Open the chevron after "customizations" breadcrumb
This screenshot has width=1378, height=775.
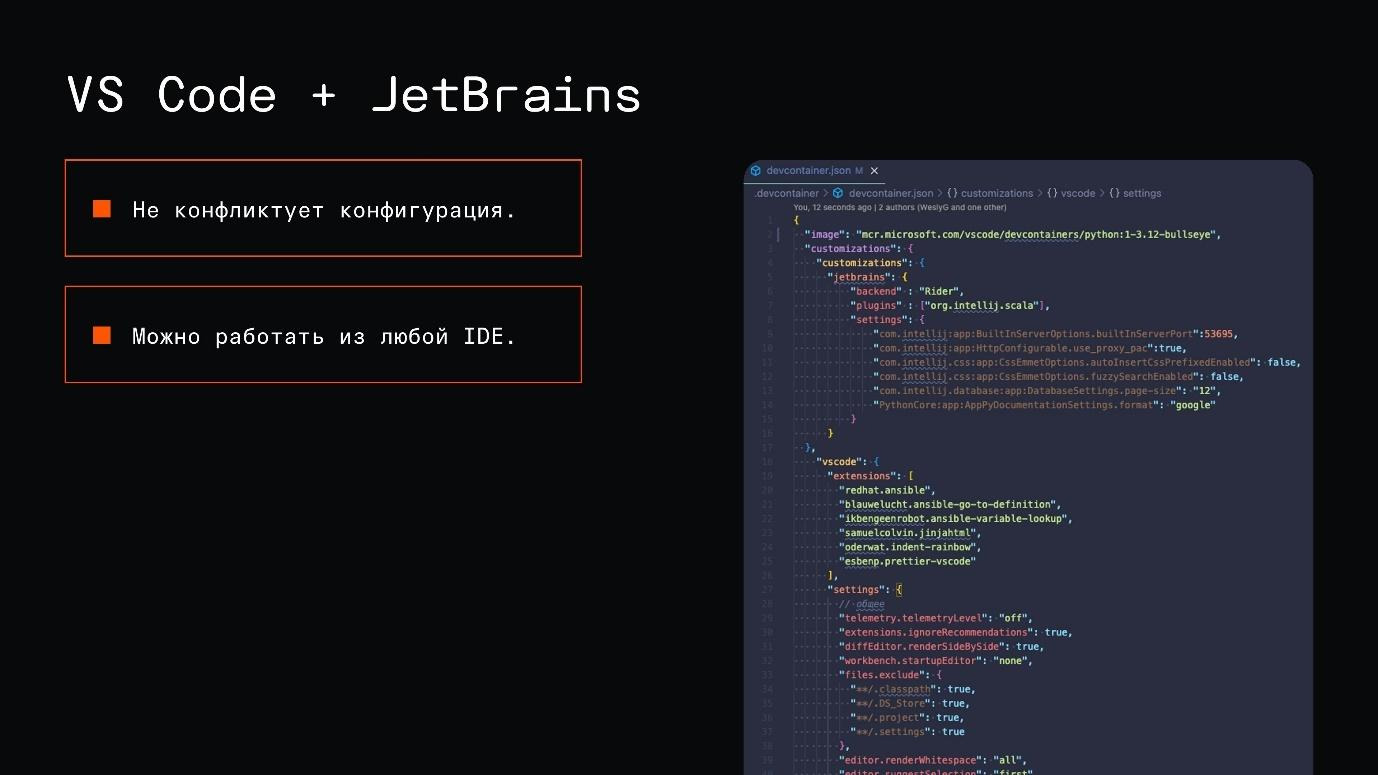click(1041, 193)
